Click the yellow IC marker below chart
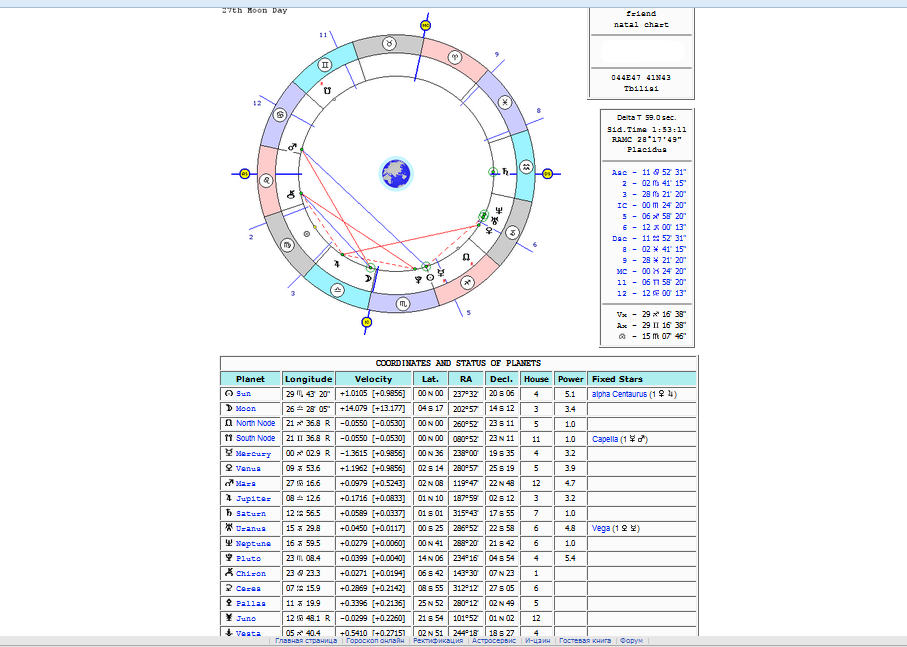Image resolution: width=907 pixels, height=647 pixels. click(x=366, y=322)
